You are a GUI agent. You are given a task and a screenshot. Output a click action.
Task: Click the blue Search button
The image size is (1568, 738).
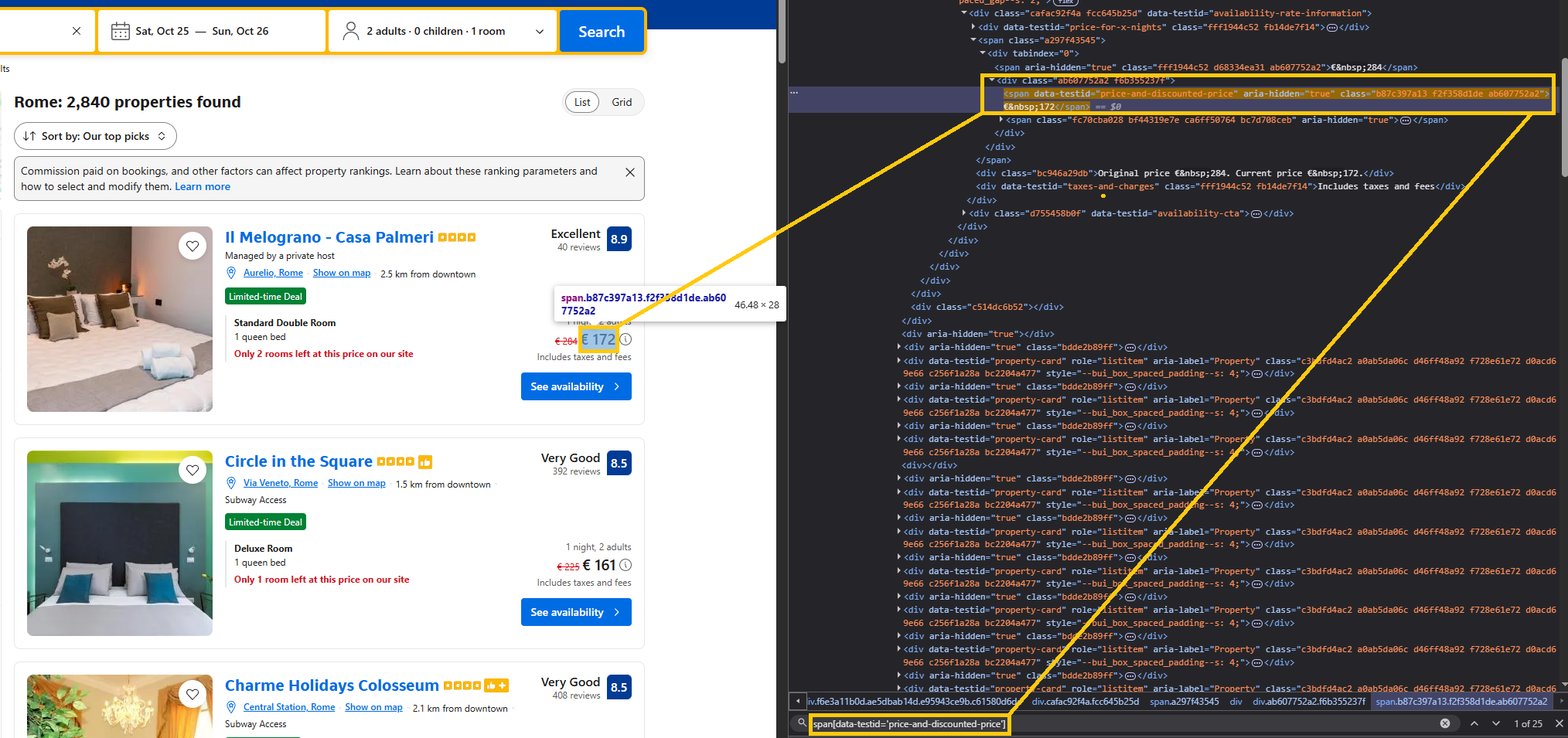click(x=601, y=32)
